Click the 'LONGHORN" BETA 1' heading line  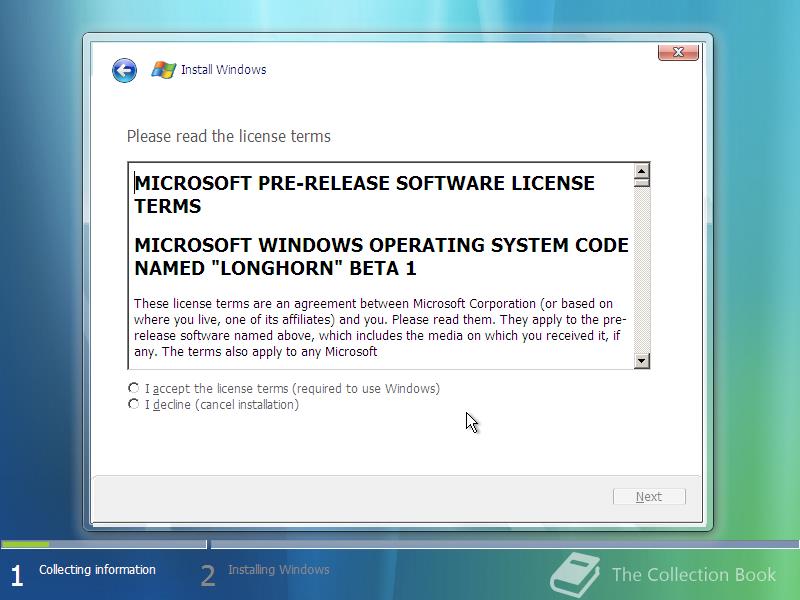(x=275, y=268)
